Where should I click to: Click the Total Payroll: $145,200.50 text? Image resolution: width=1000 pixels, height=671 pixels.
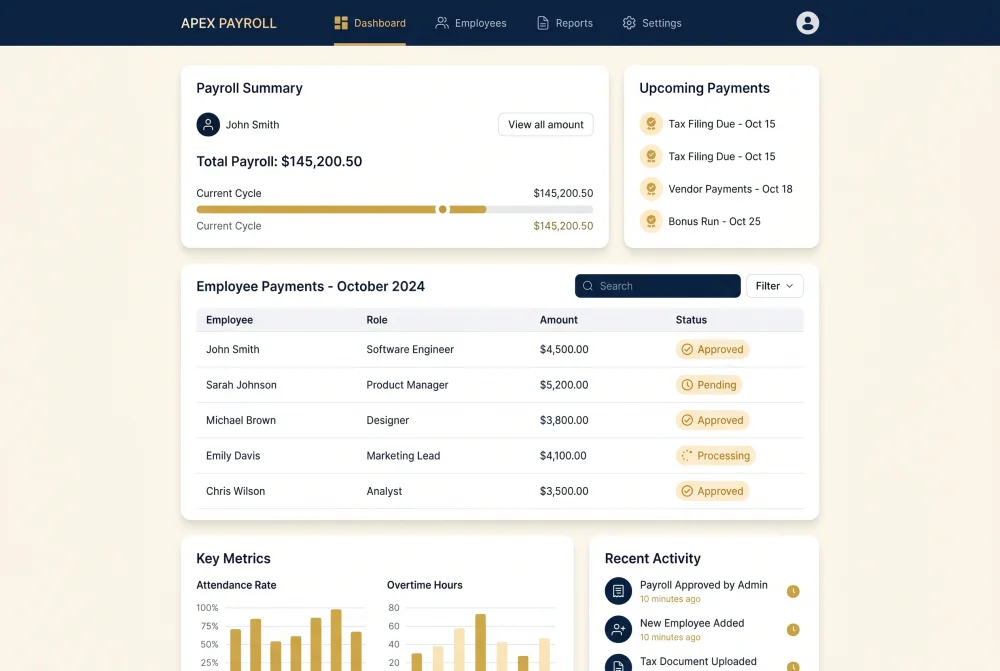coord(279,161)
